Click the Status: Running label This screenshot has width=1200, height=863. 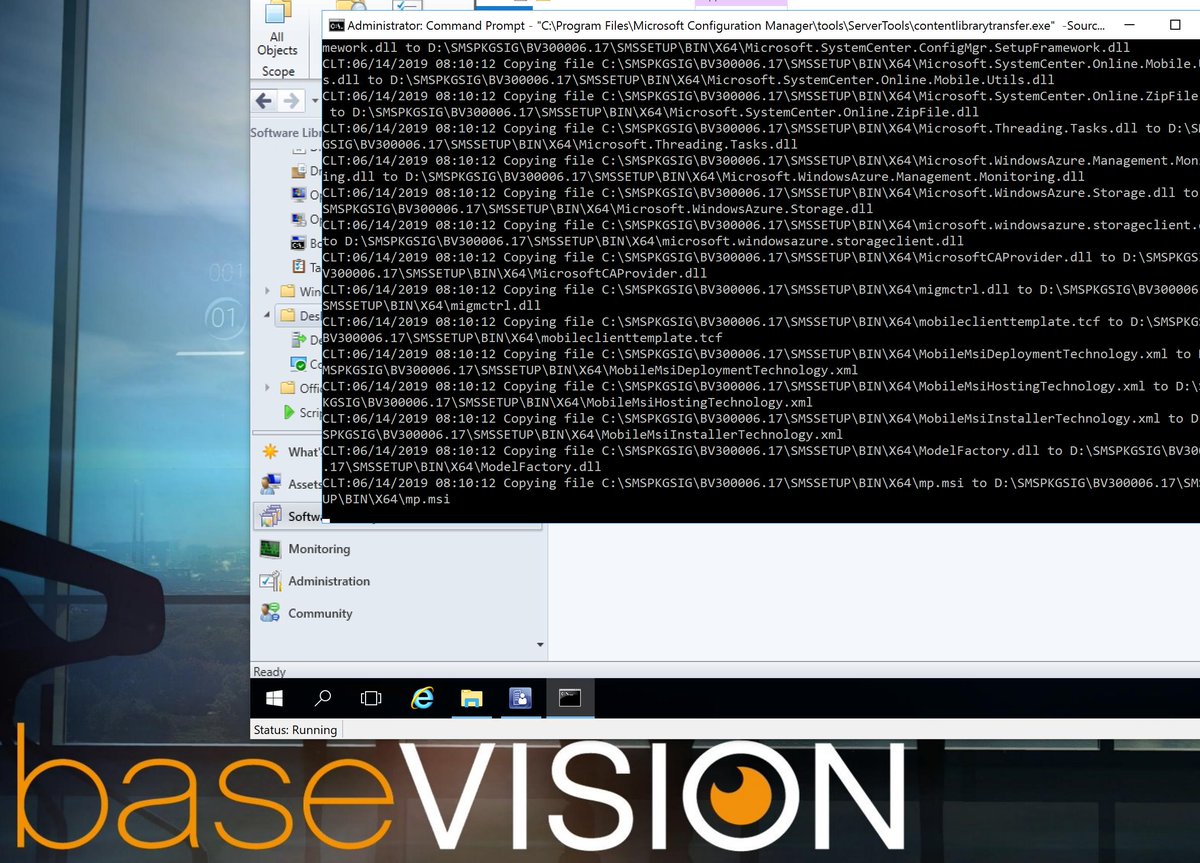[295, 730]
